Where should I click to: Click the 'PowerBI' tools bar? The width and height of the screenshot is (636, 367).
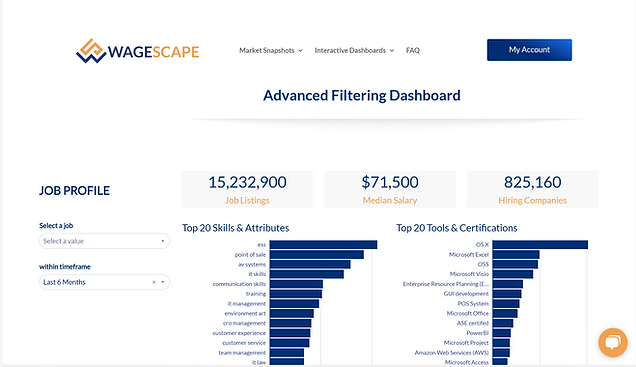[x=502, y=333]
